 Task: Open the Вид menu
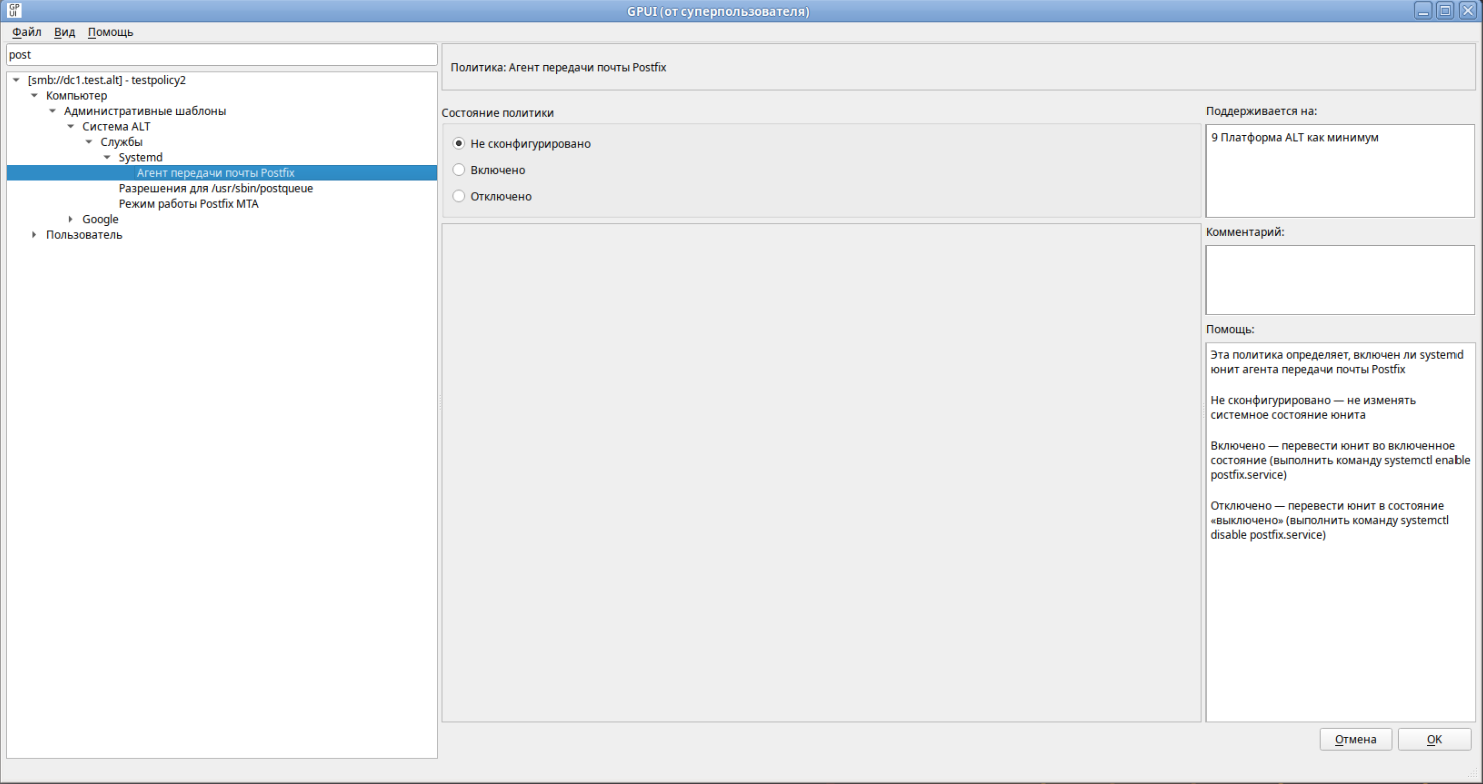tap(64, 32)
